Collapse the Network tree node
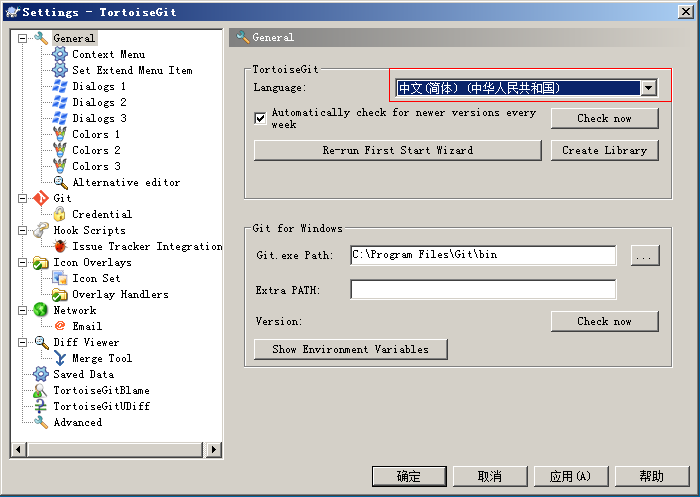700x497 pixels. pyautogui.click(x=22, y=310)
